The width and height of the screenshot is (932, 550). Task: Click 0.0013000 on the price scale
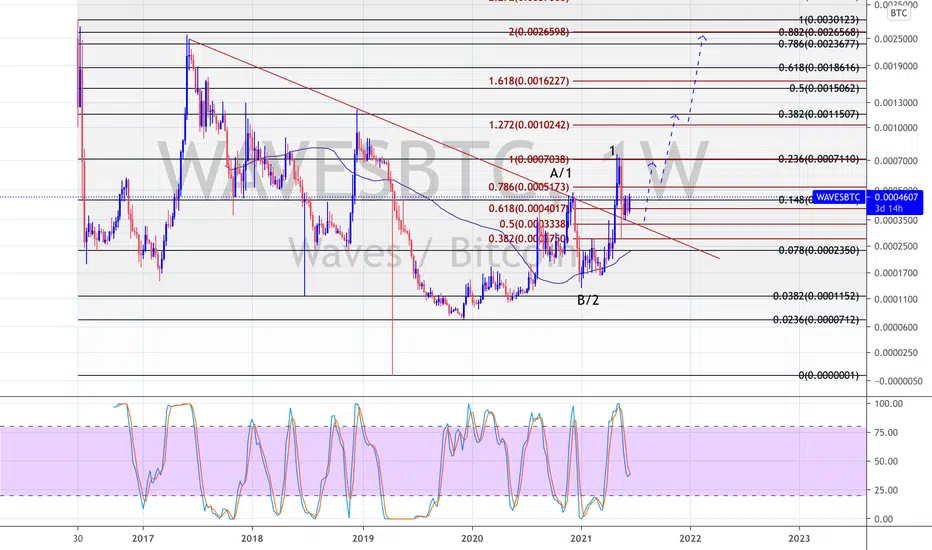[x=896, y=103]
